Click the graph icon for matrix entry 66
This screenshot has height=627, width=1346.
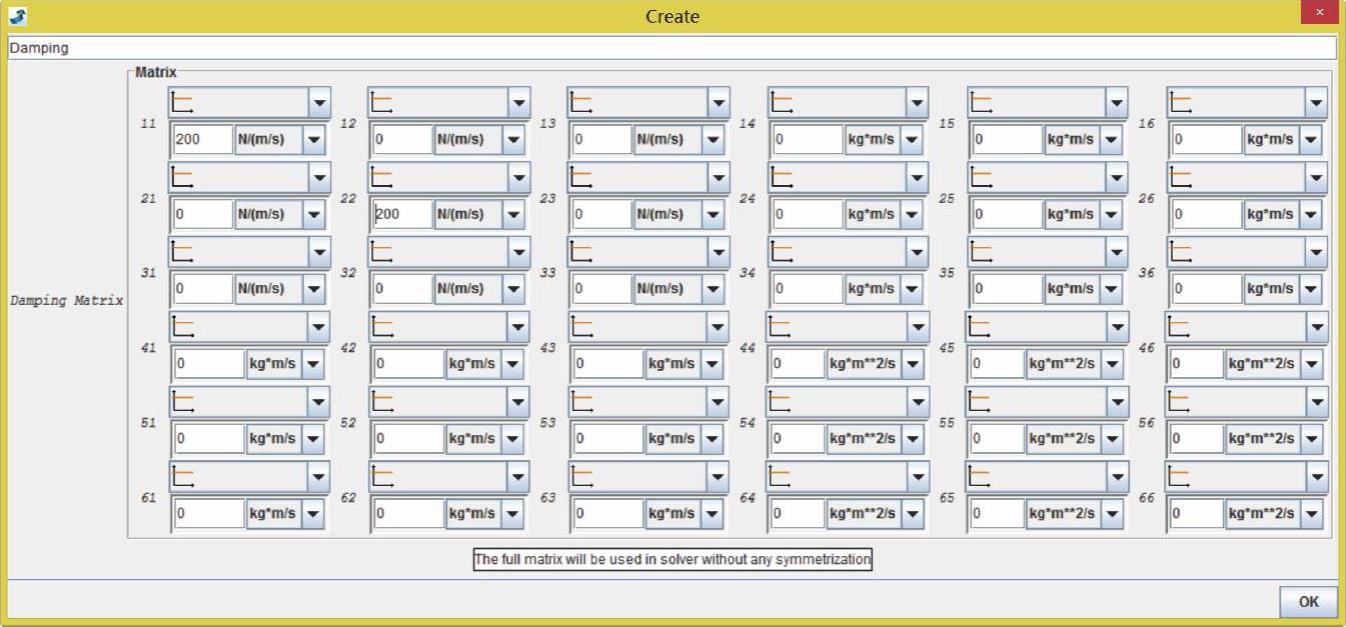(1179, 476)
